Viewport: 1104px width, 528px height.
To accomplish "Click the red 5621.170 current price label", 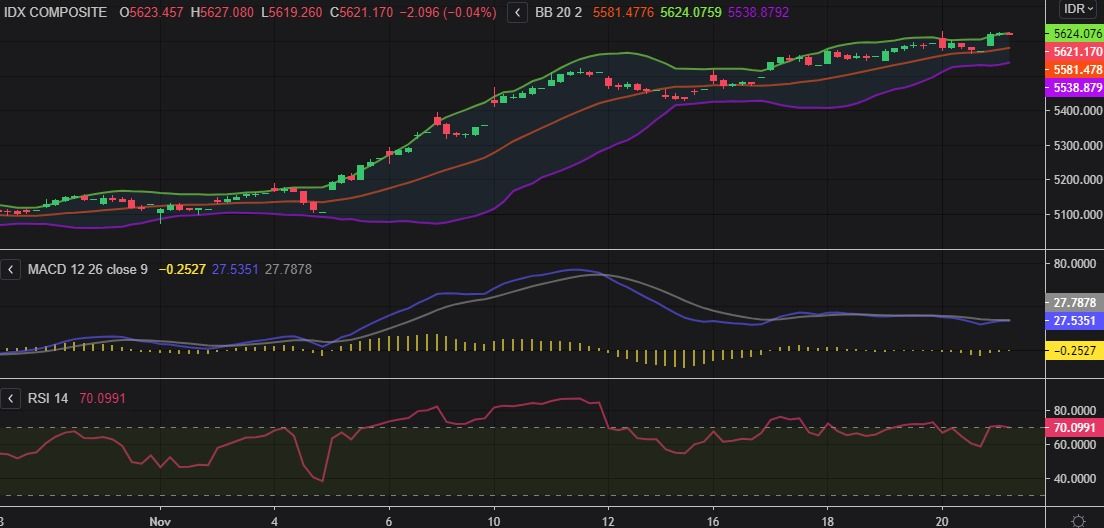I will (1073, 51).
